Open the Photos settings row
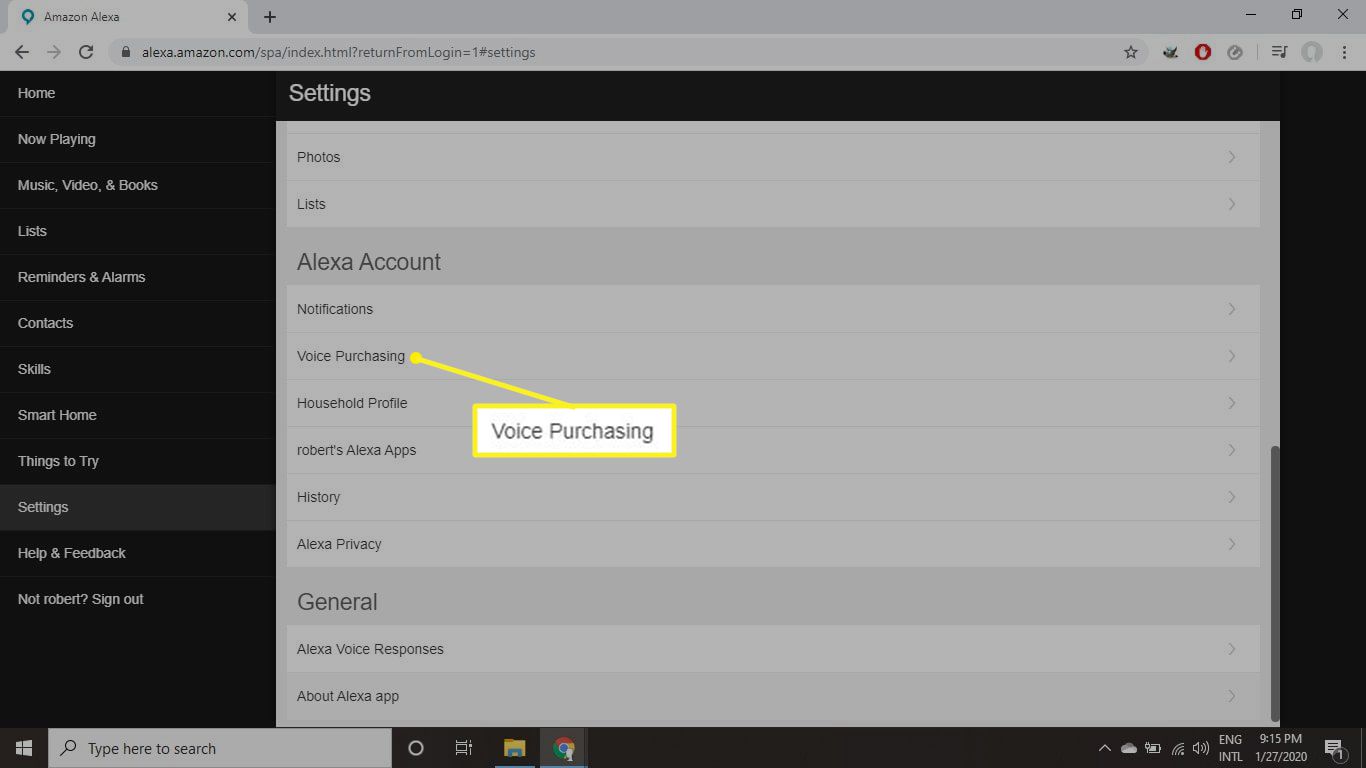Screen dimensions: 1366x768 (x=773, y=157)
